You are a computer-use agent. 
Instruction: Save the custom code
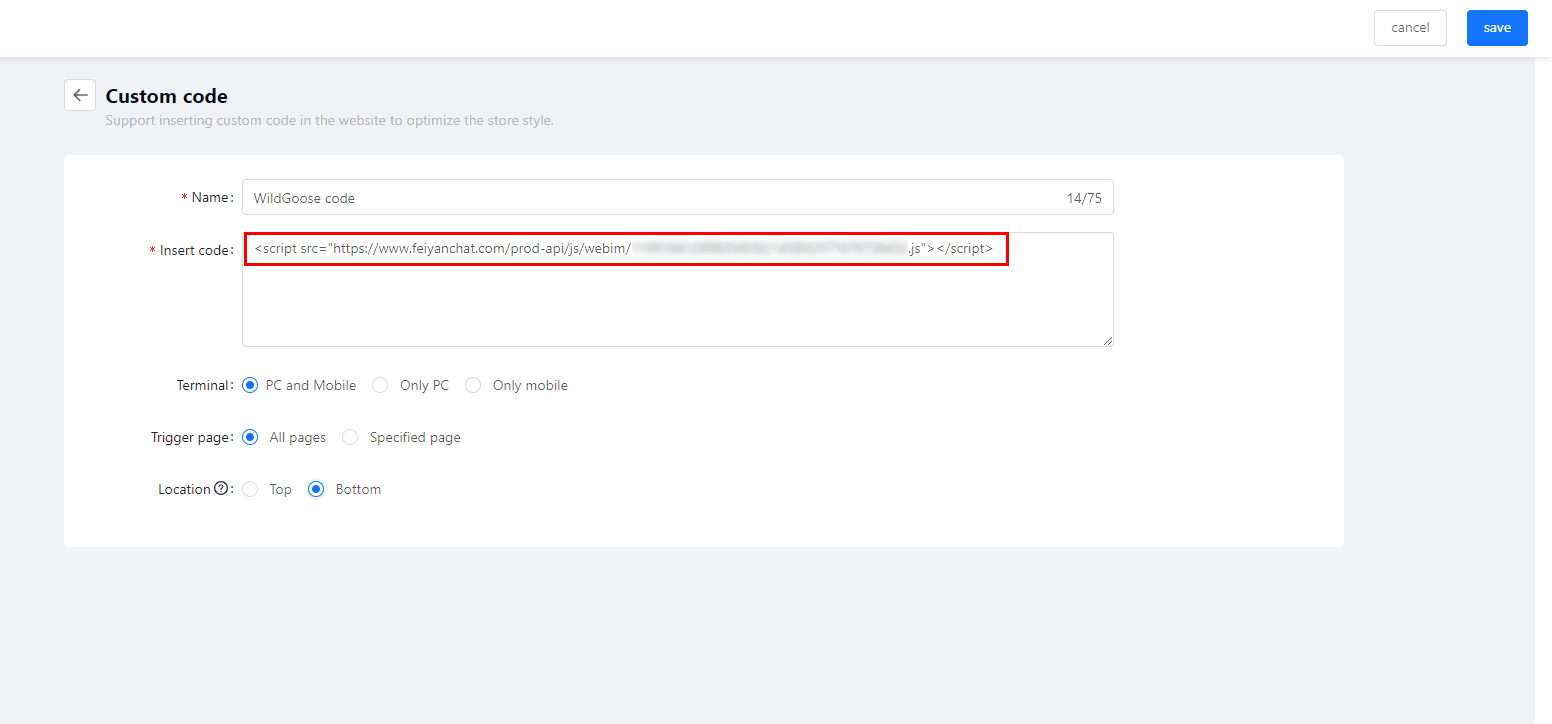point(1497,28)
